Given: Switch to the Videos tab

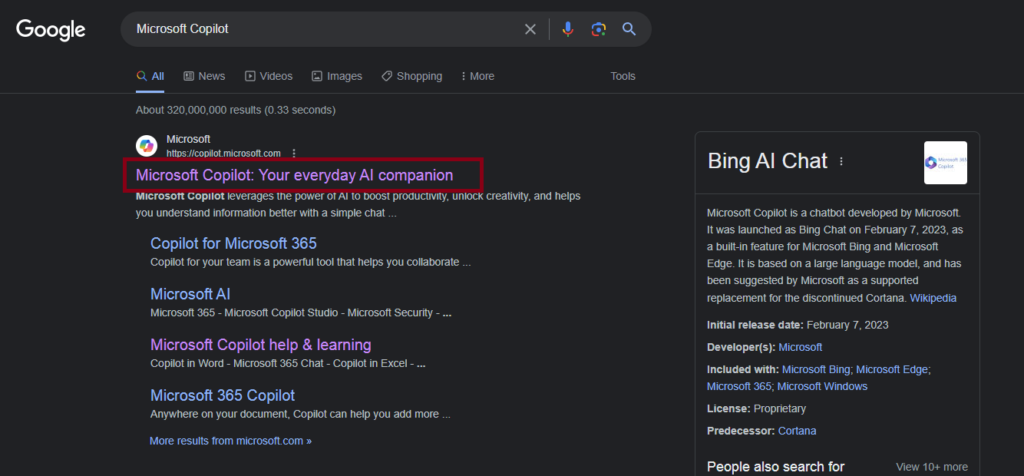Looking at the screenshot, I should 269,76.
